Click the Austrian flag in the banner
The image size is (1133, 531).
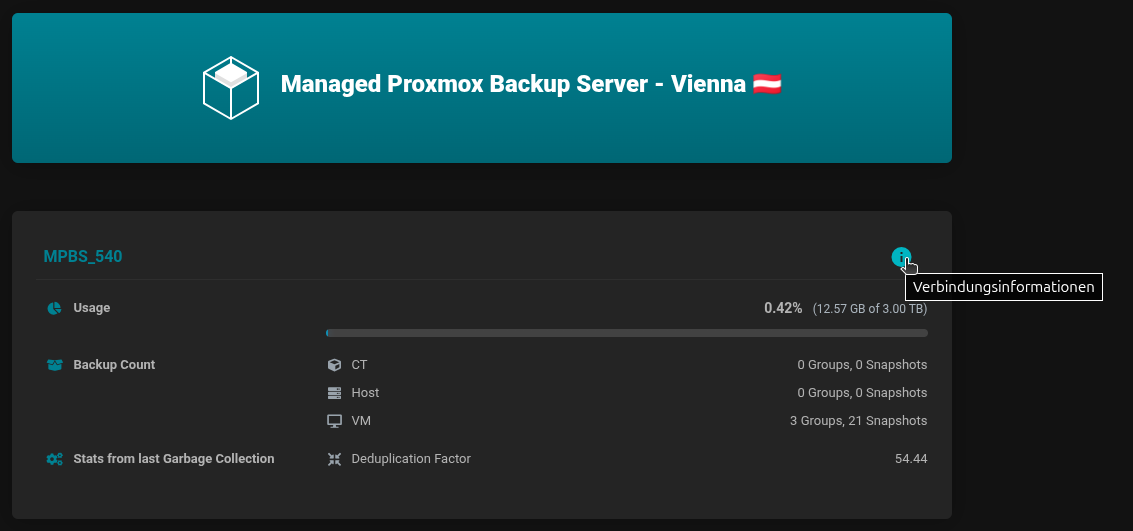[767, 84]
